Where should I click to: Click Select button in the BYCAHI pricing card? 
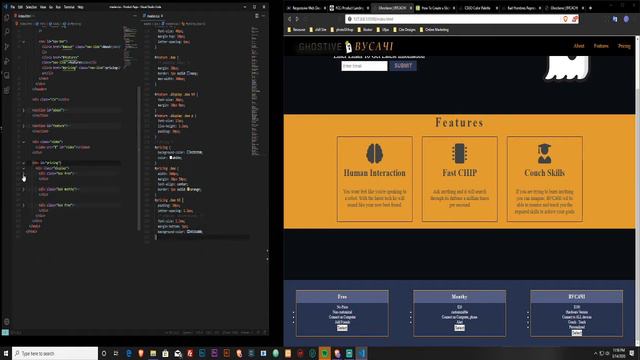576,333
